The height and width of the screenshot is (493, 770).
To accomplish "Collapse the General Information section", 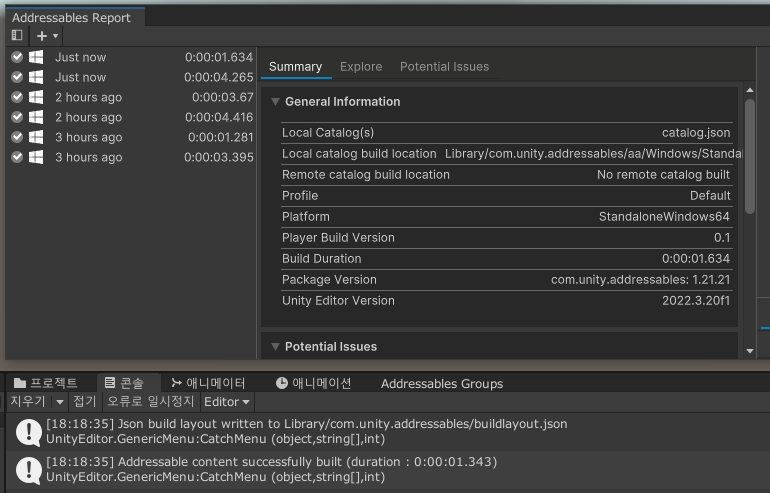I will 275,102.
